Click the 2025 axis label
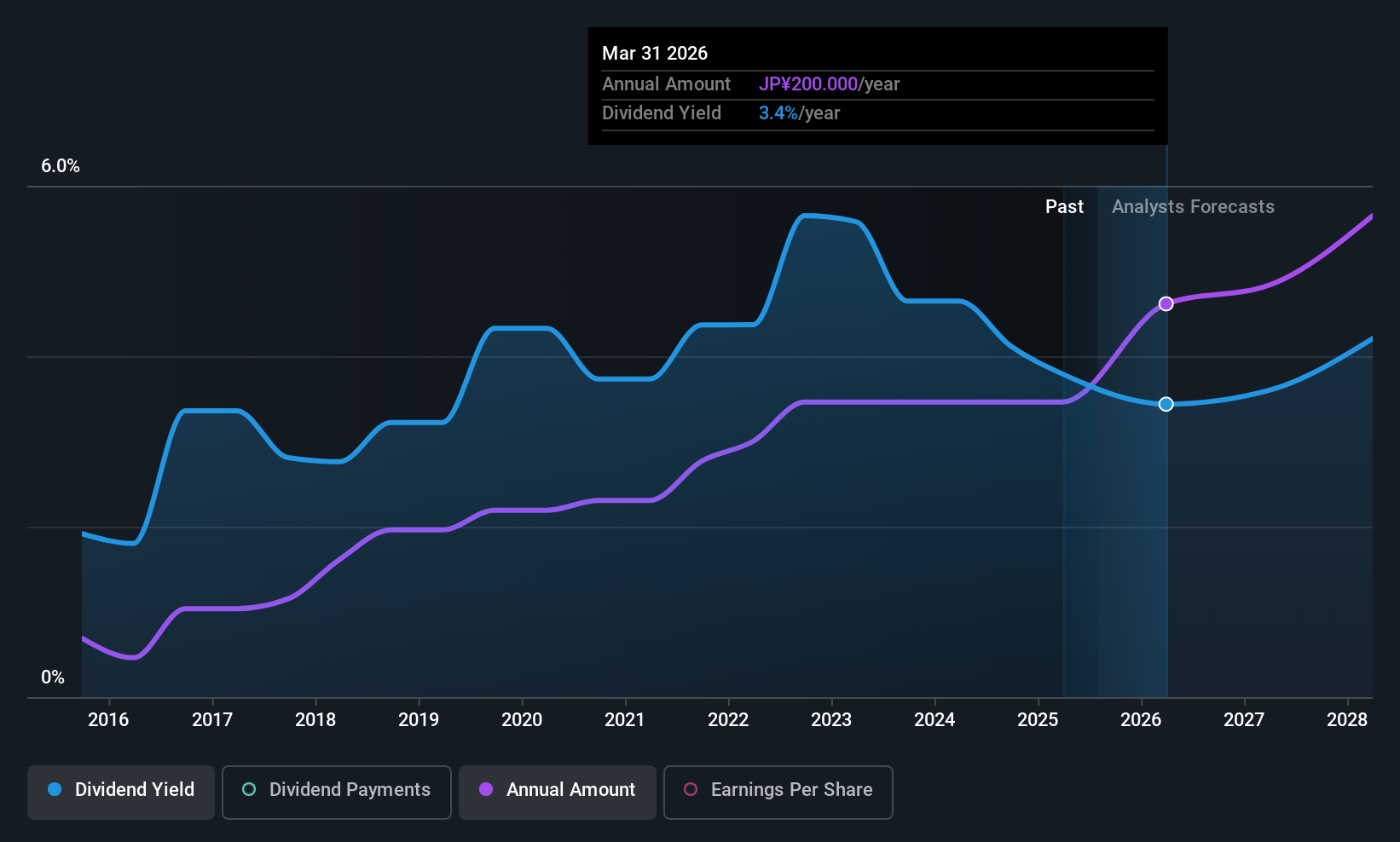This screenshot has height=842, width=1400. (1038, 720)
